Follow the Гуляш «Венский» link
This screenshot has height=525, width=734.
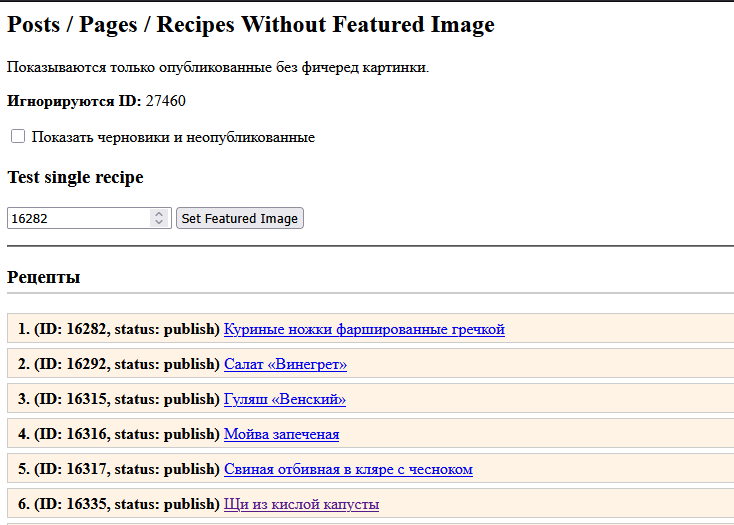pos(284,399)
